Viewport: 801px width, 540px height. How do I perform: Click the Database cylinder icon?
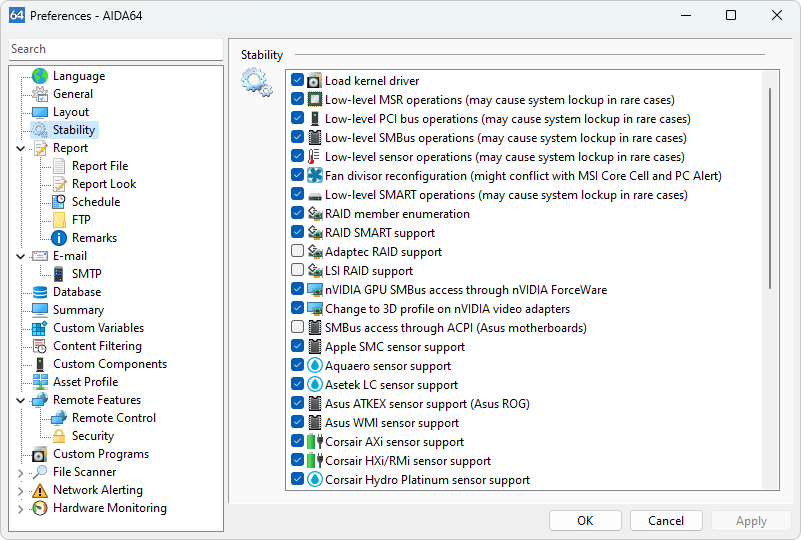[40, 292]
